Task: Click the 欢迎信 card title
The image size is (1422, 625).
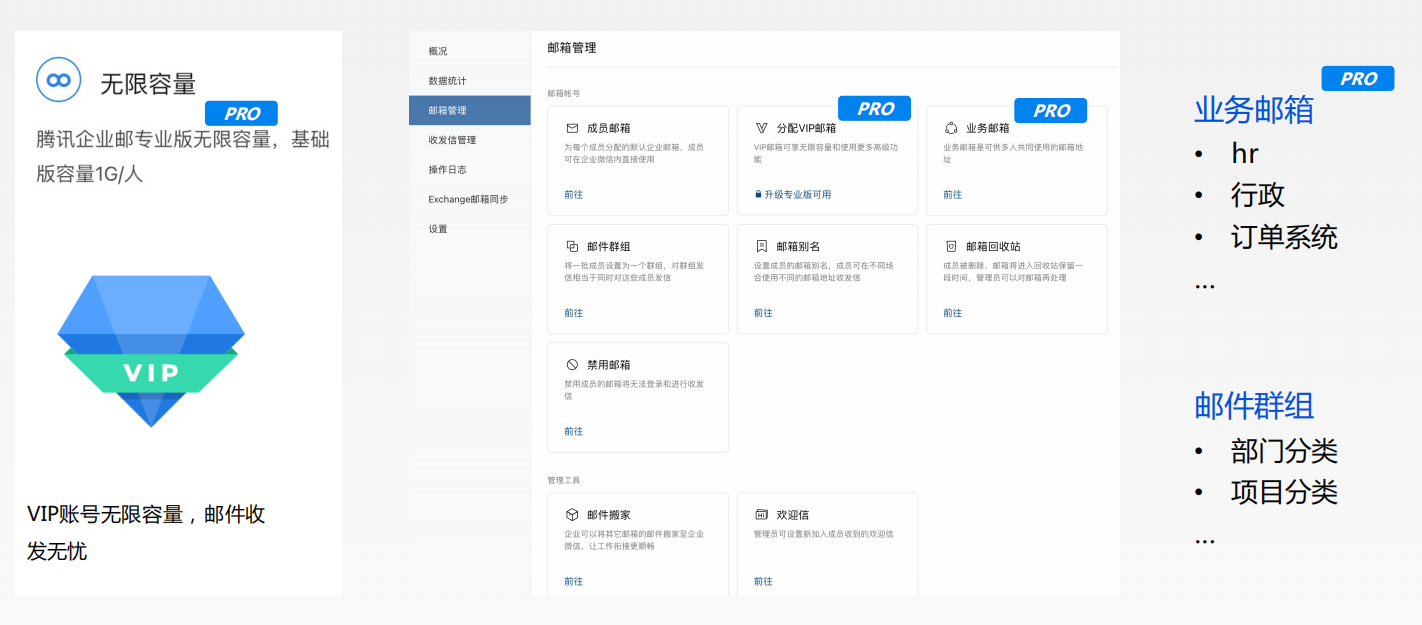Action: point(793,514)
